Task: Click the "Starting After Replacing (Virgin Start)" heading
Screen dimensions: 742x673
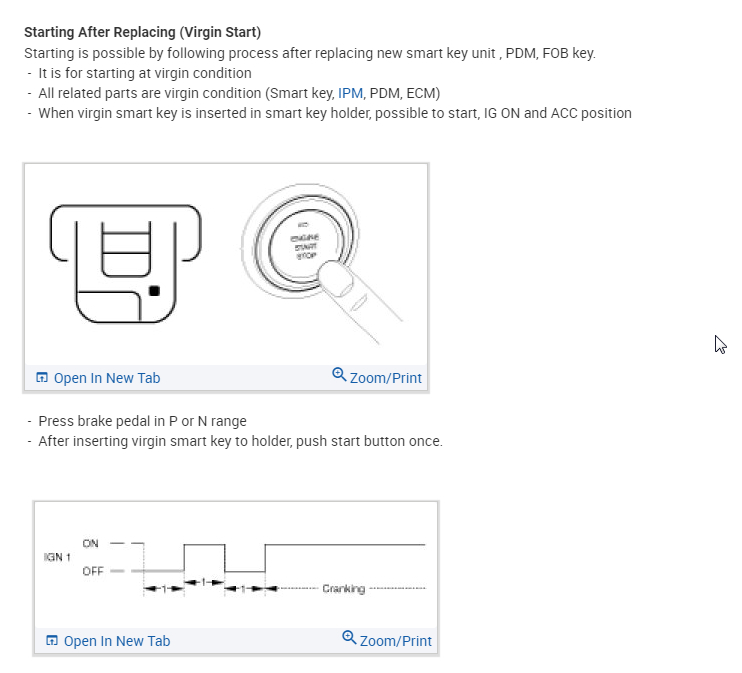Action: (x=142, y=33)
